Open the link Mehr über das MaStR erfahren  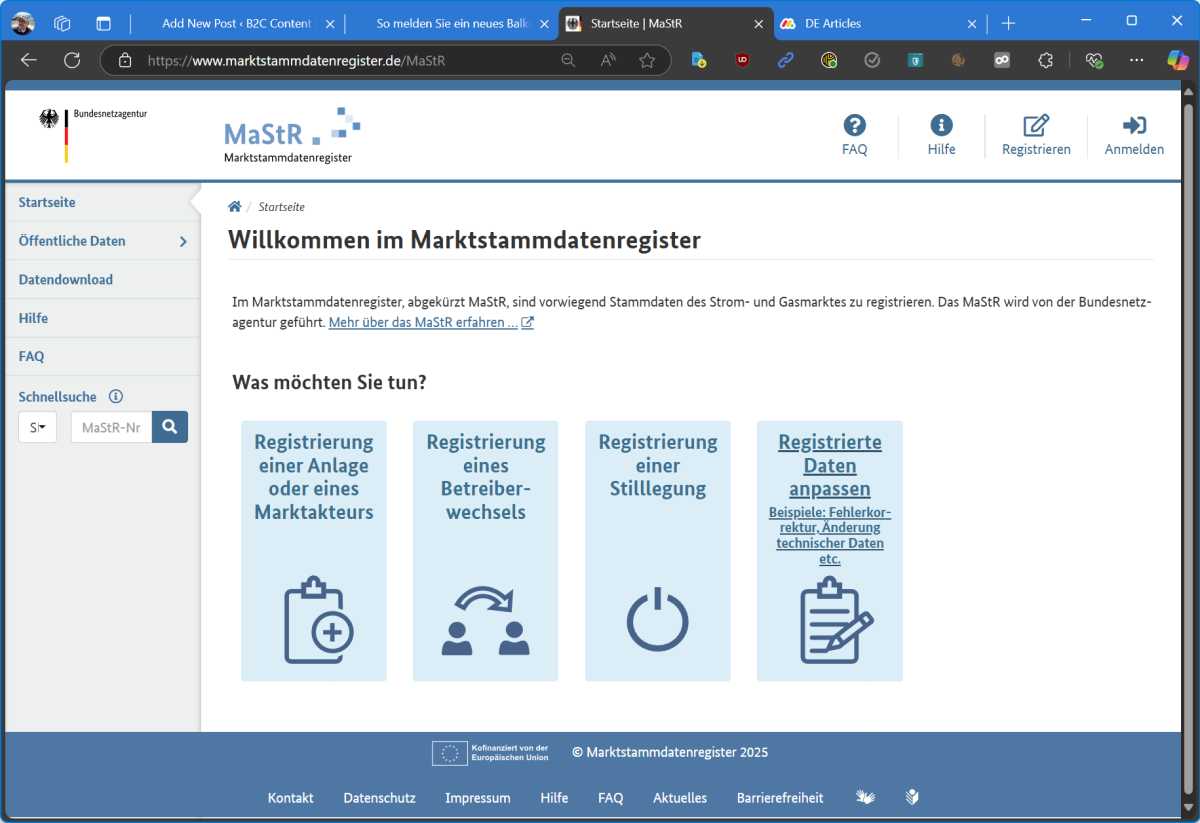(423, 322)
